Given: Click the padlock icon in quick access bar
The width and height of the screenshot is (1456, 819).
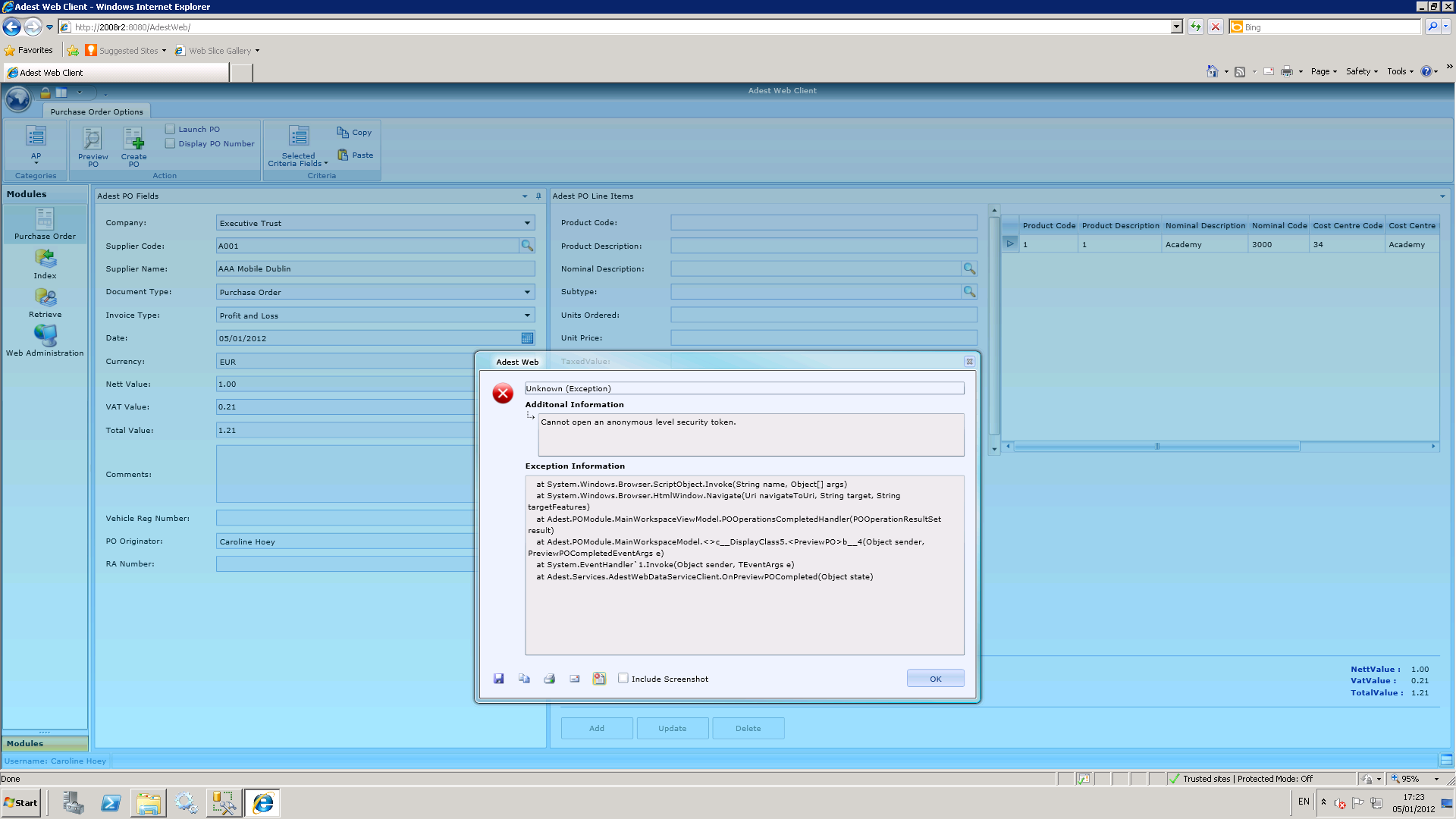Looking at the screenshot, I should [45, 93].
